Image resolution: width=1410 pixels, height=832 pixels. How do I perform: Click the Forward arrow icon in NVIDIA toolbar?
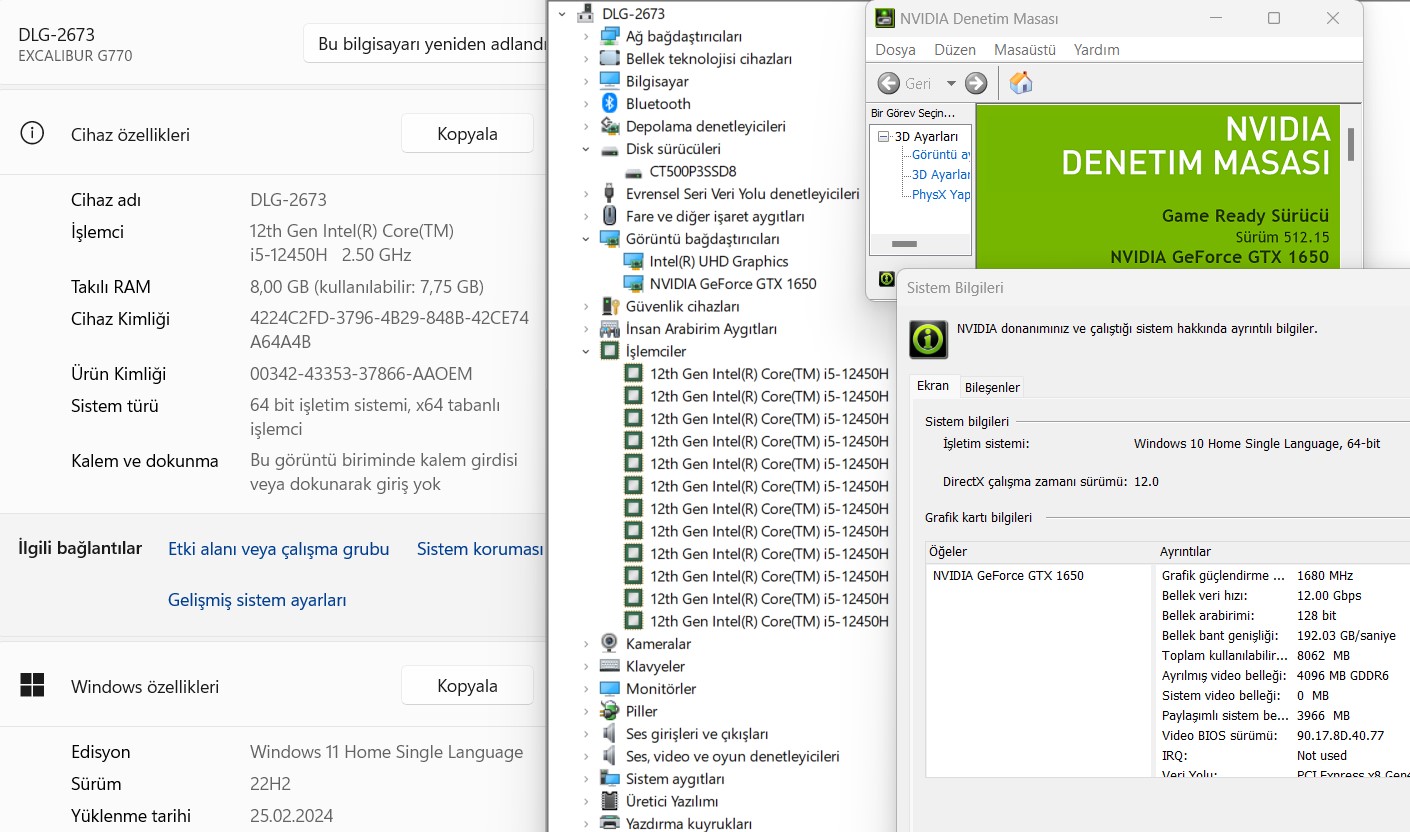click(x=976, y=83)
